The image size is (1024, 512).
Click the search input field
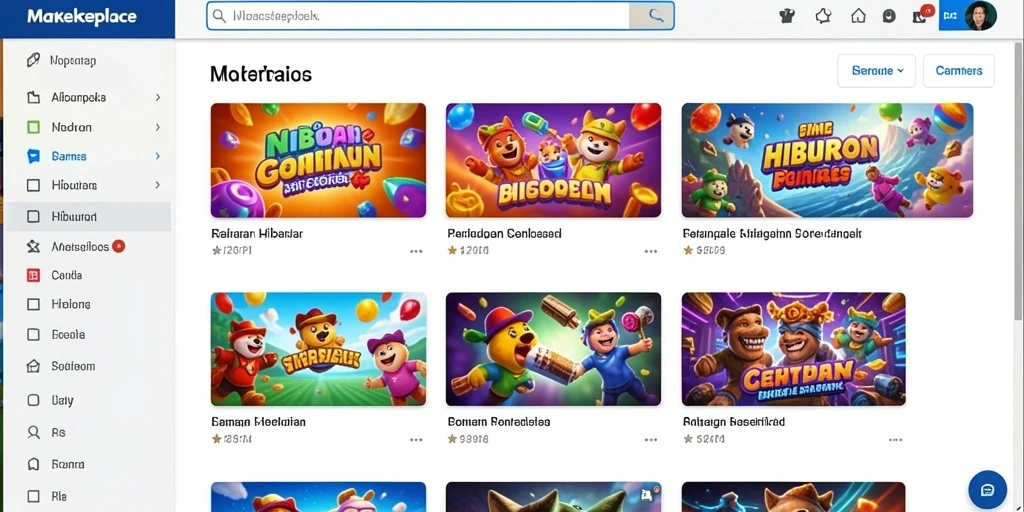418,16
